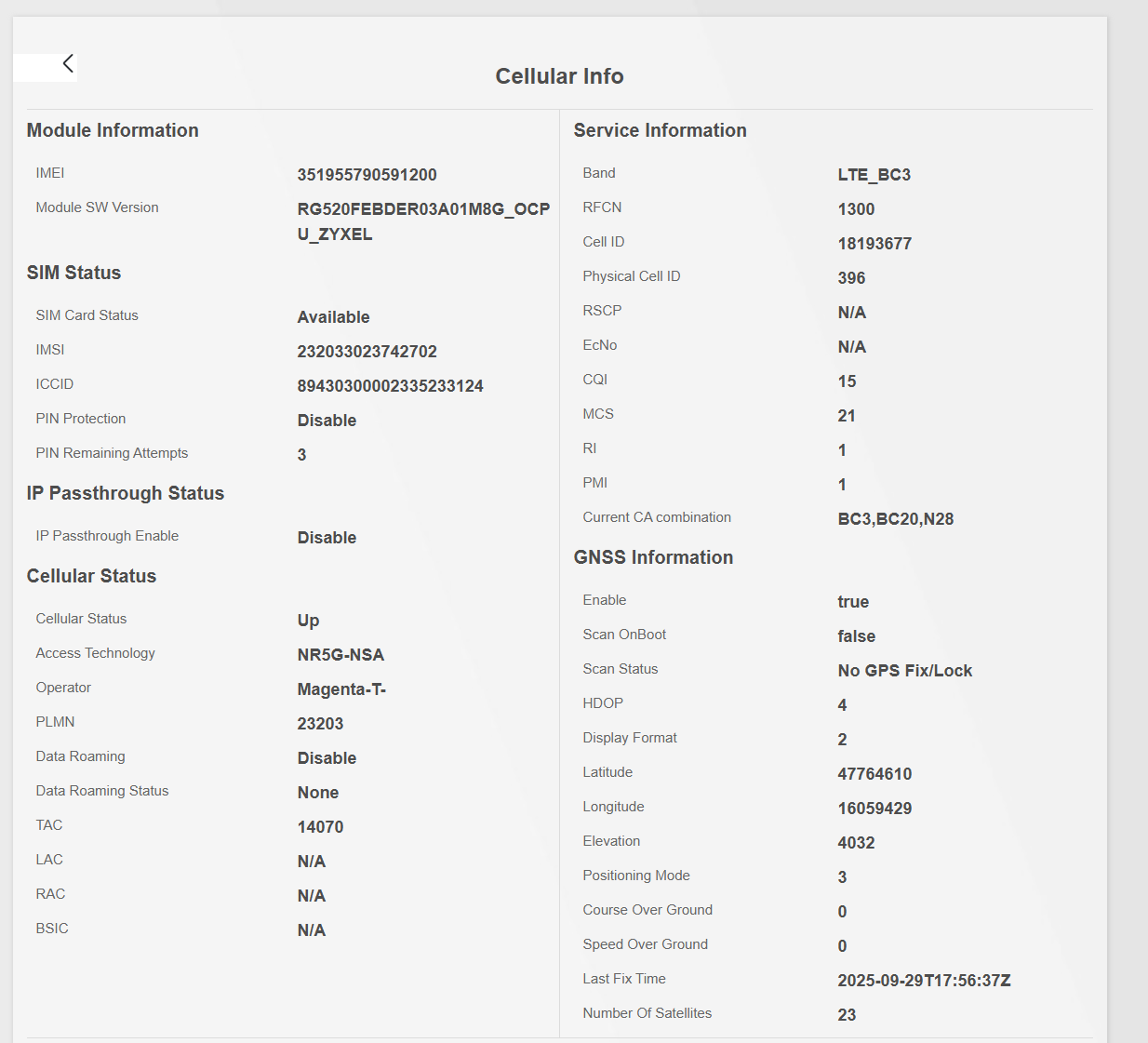This screenshot has height=1043, width=1148.
Task: Select the BSIC N/A value
Action: (x=311, y=930)
